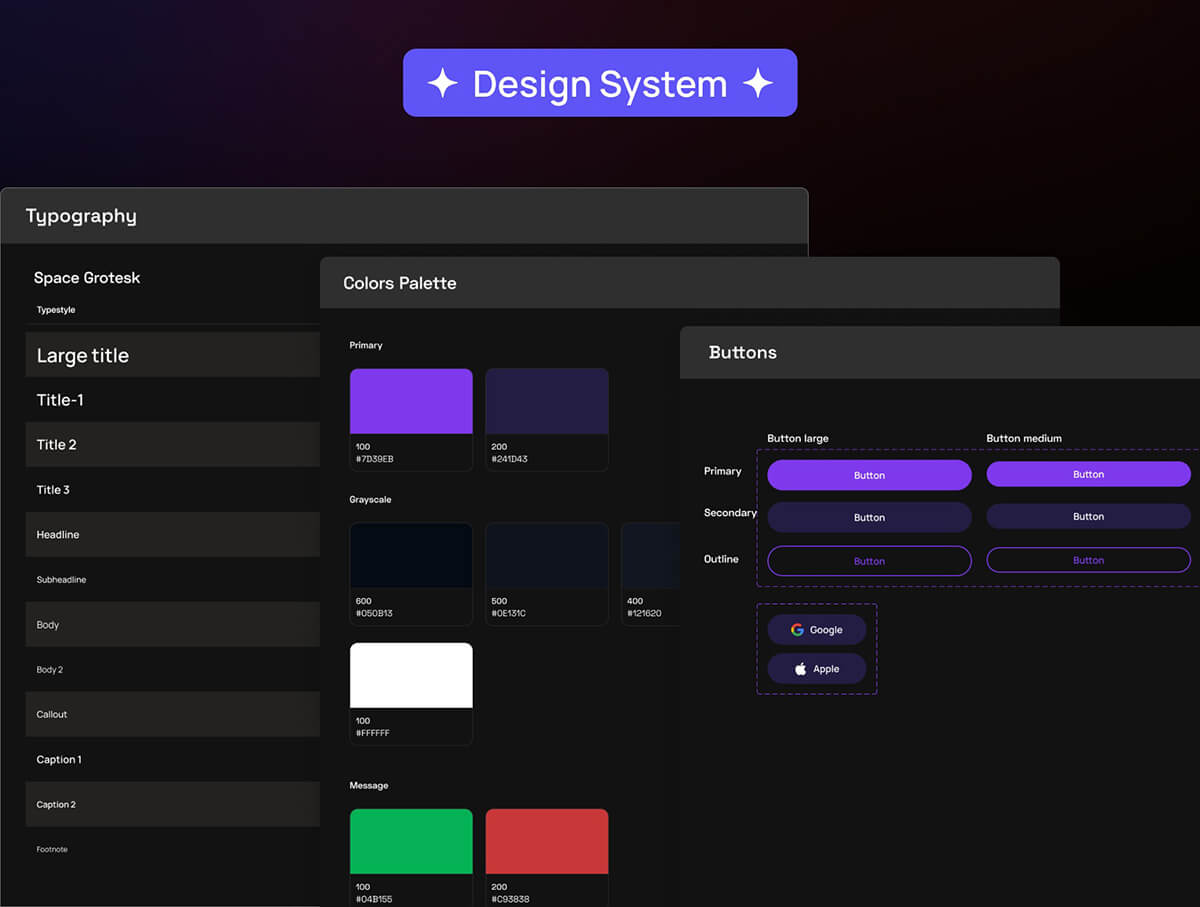Click the Apple logo icon

point(800,669)
